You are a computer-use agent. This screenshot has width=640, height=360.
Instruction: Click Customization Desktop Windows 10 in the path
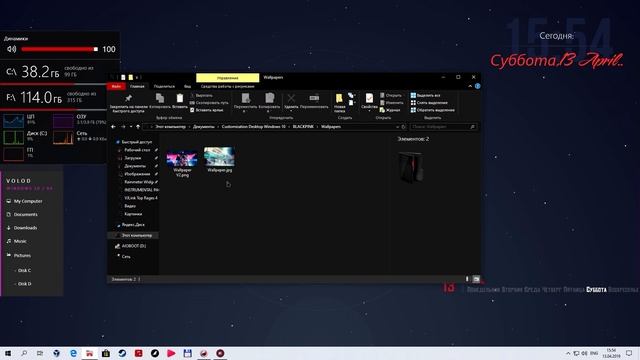click(253, 127)
